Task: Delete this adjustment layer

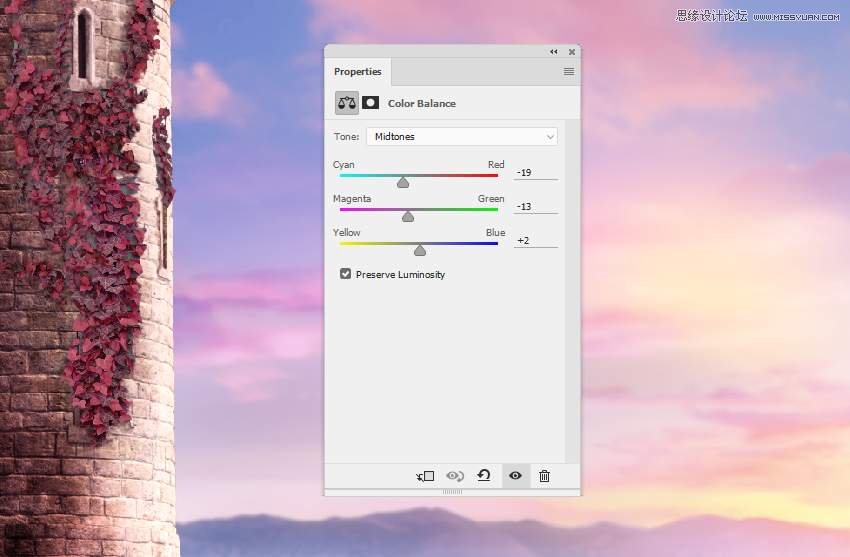Action: coord(544,476)
